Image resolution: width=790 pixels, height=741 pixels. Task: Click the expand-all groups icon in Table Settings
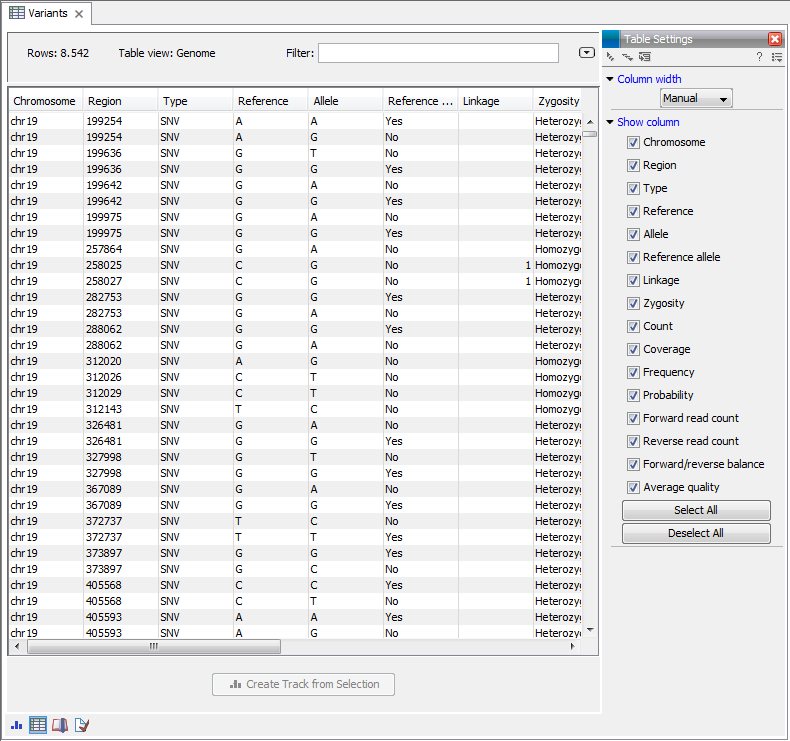627,57
